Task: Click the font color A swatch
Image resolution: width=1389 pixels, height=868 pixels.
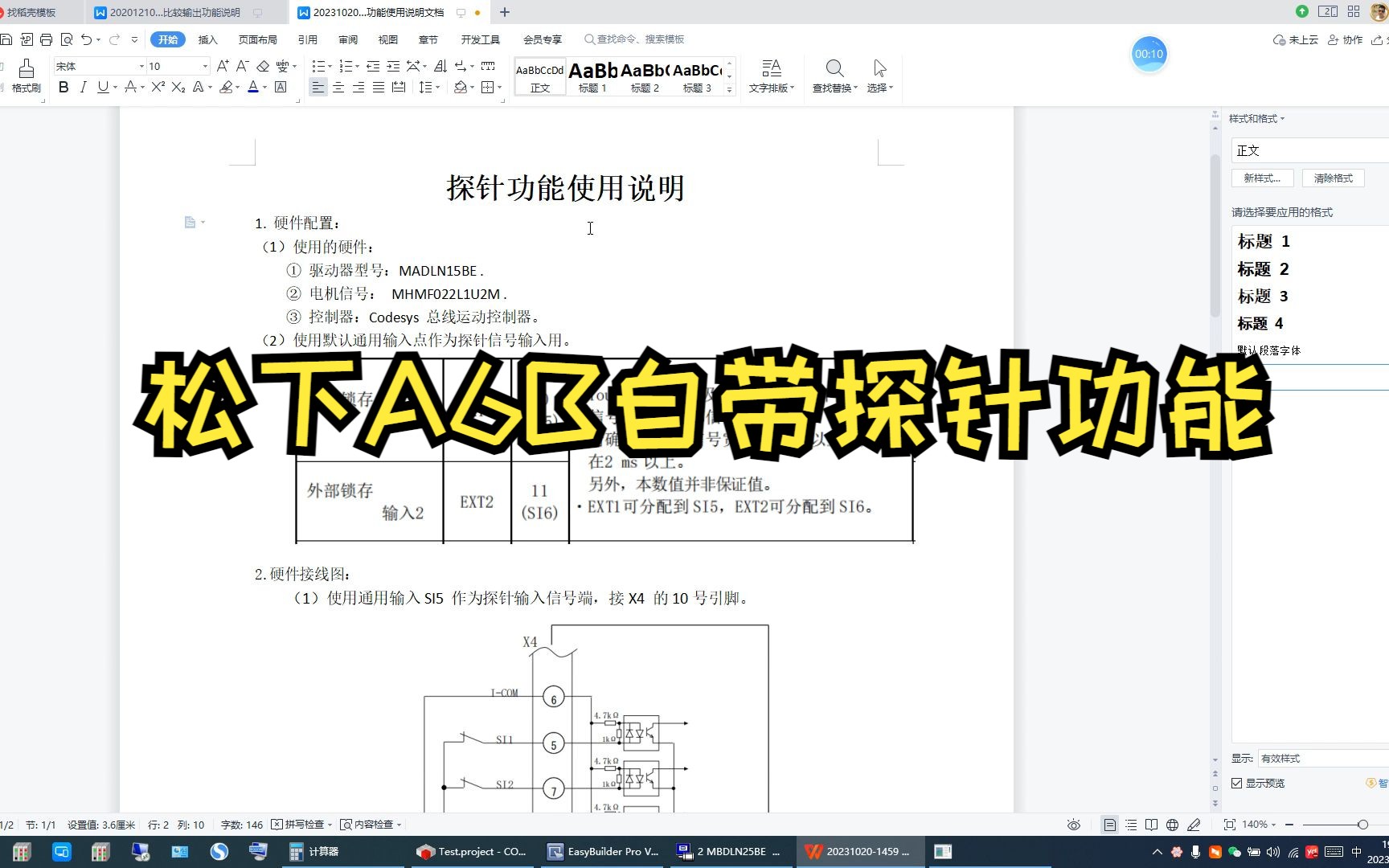Action: (252, 87)
